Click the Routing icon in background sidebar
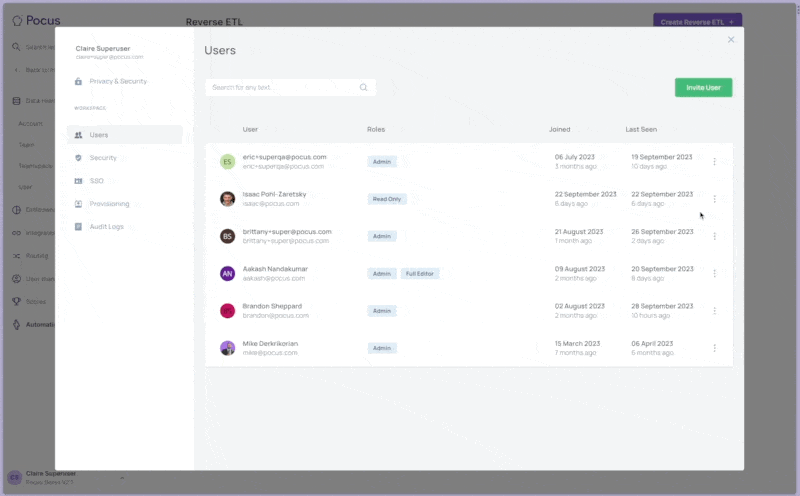The width and height of the screenshot is (800, 496). pos(16,256)
